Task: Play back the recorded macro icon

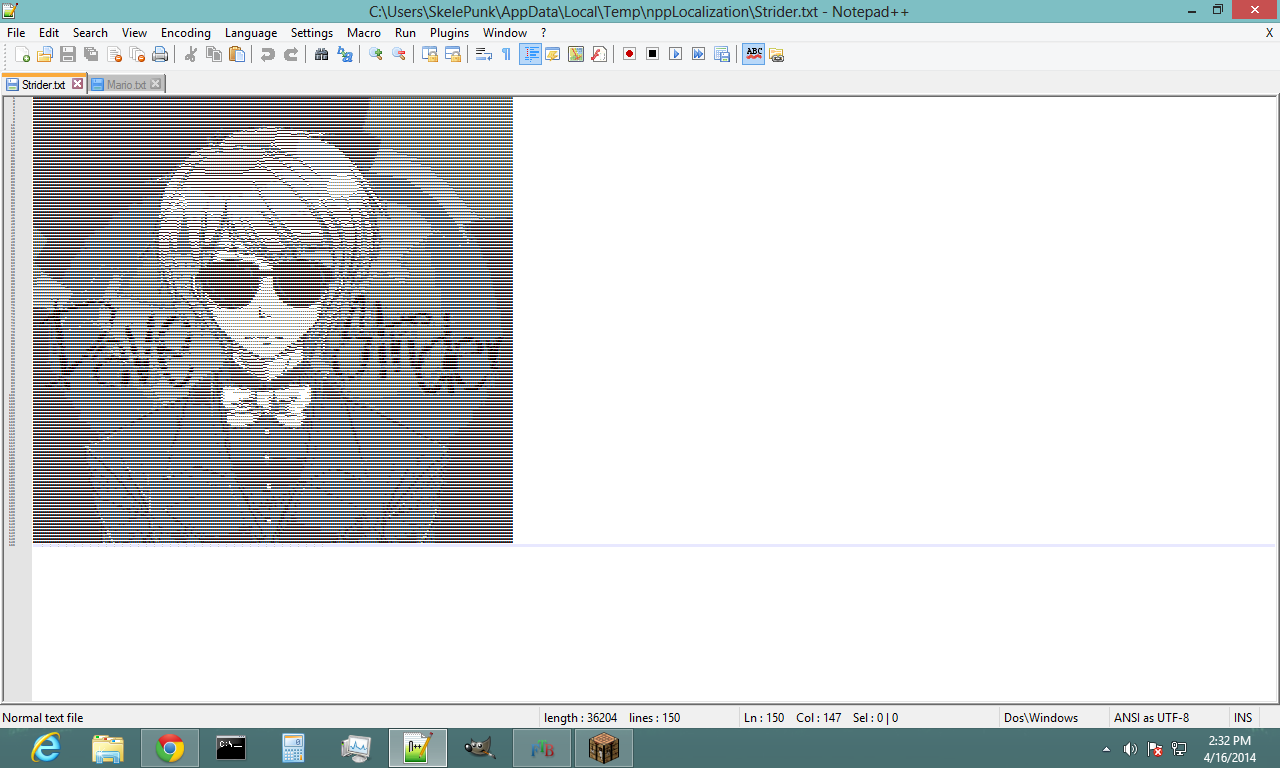Action: 675,54
